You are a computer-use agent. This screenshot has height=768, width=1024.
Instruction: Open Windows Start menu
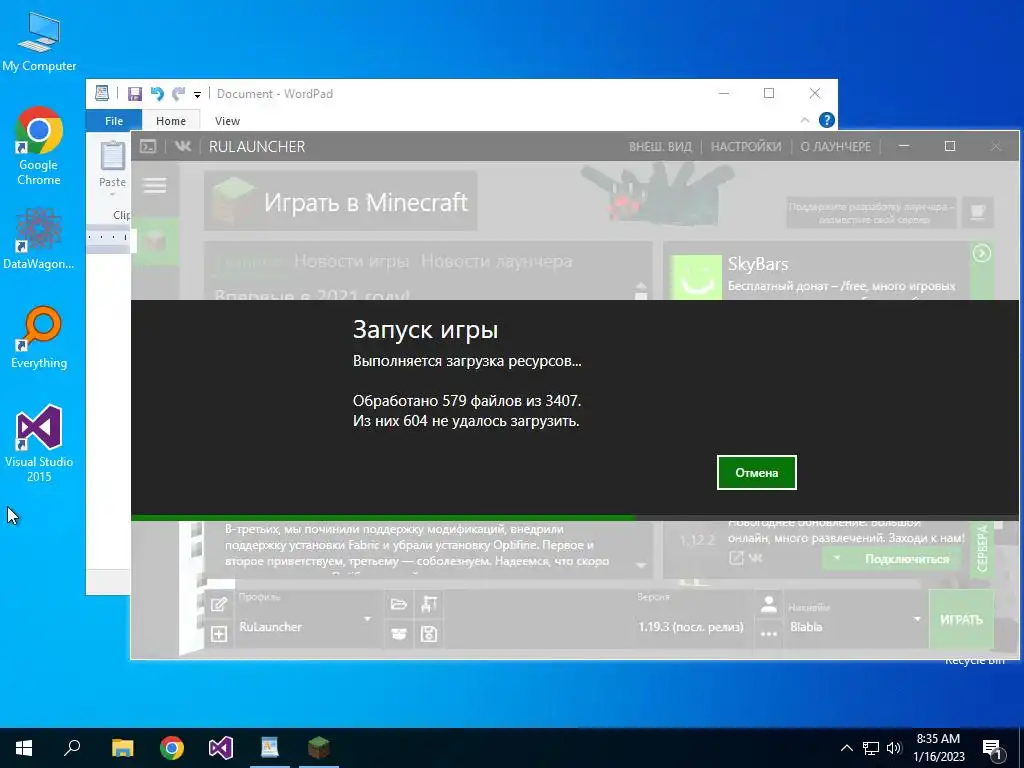click(24, 748)
